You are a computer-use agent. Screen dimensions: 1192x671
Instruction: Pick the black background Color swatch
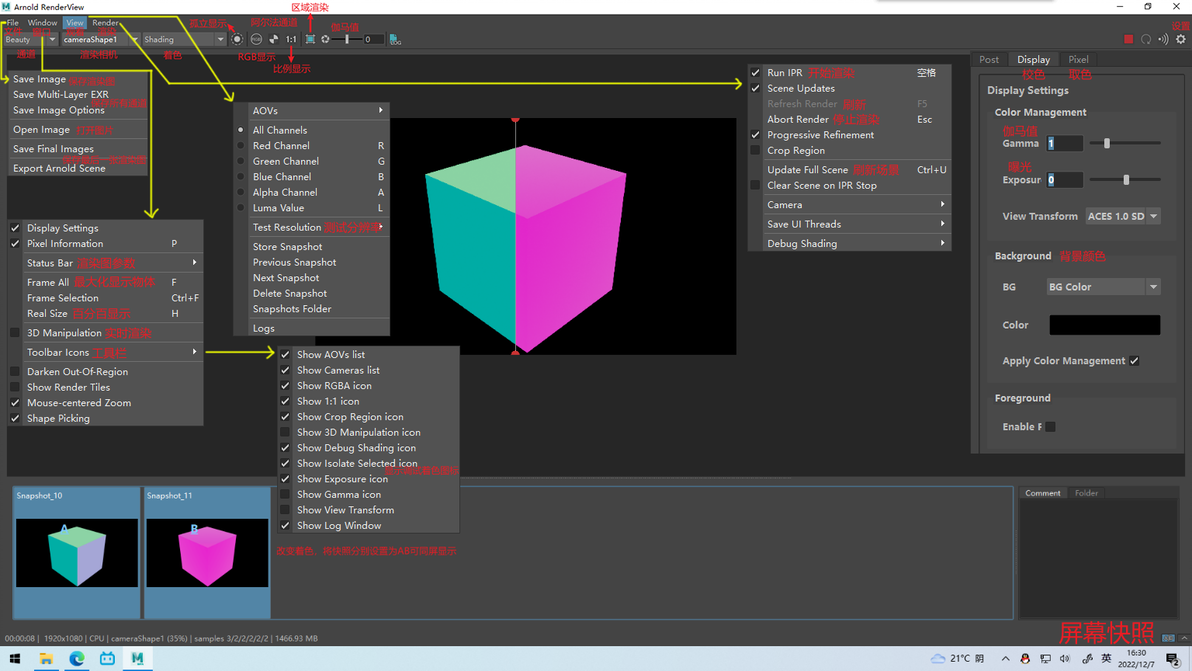click(1104, 325)
